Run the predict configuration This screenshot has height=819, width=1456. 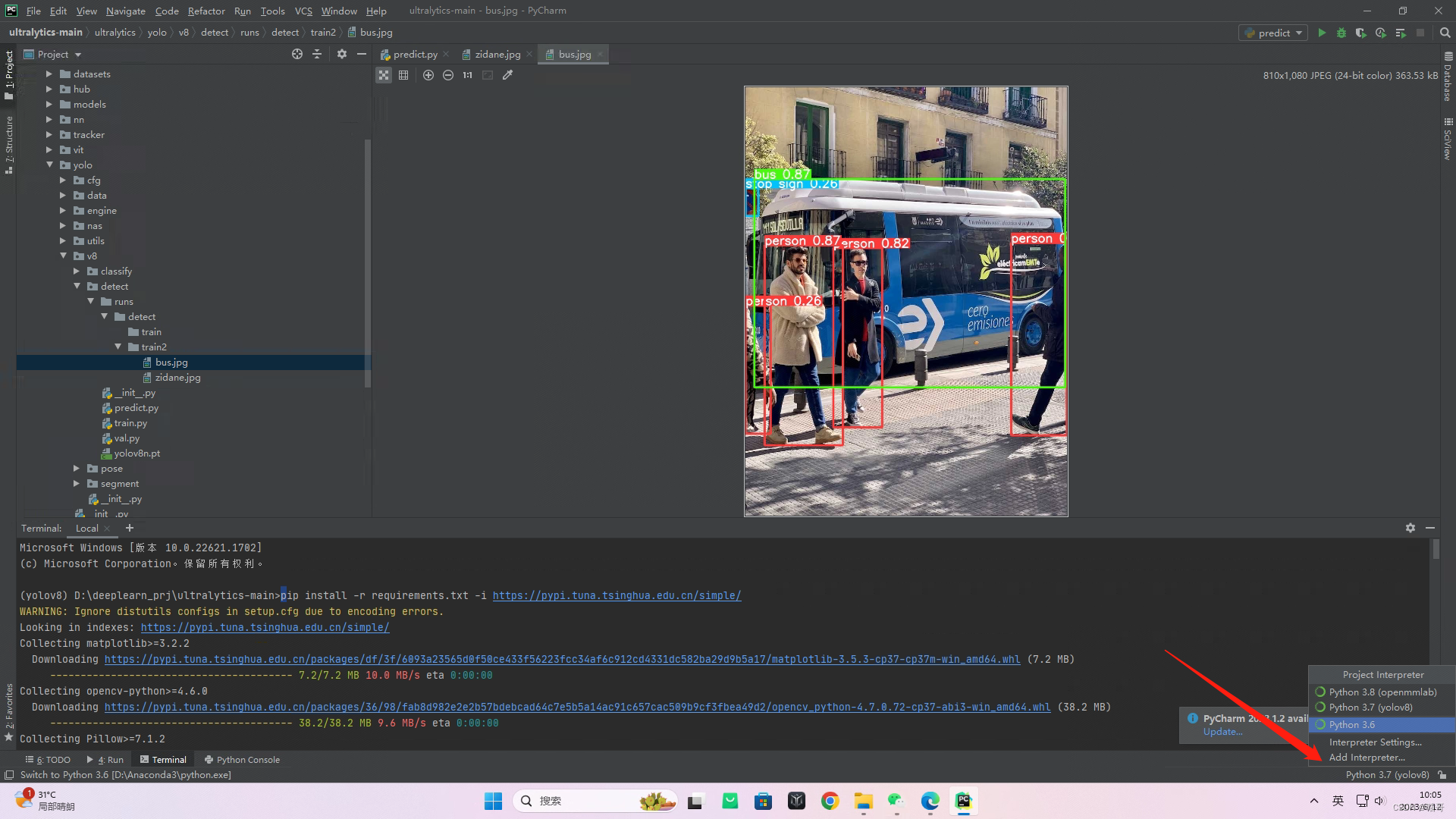(1322, 33)
